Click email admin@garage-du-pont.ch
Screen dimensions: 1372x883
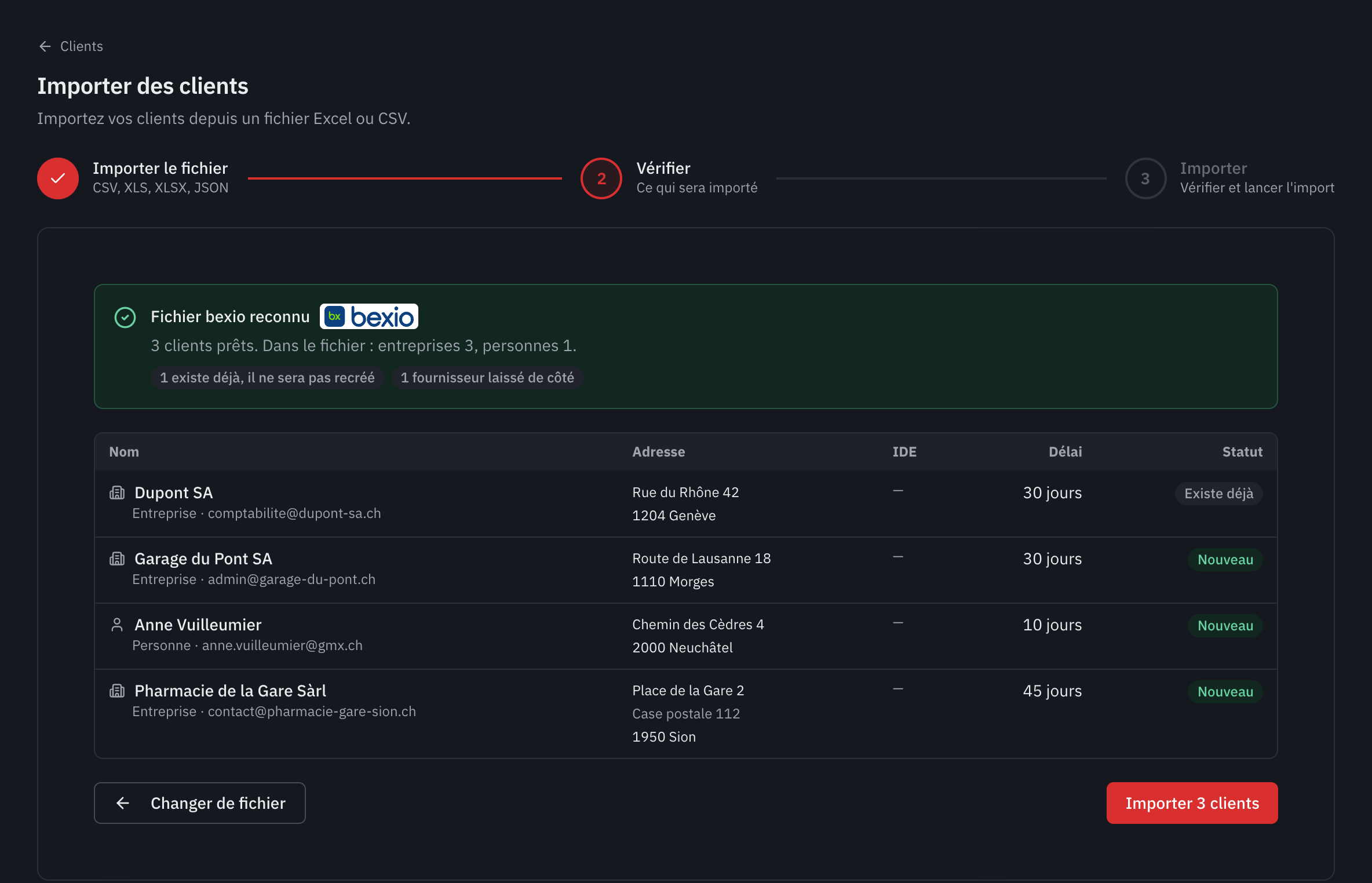click(291, 579)
